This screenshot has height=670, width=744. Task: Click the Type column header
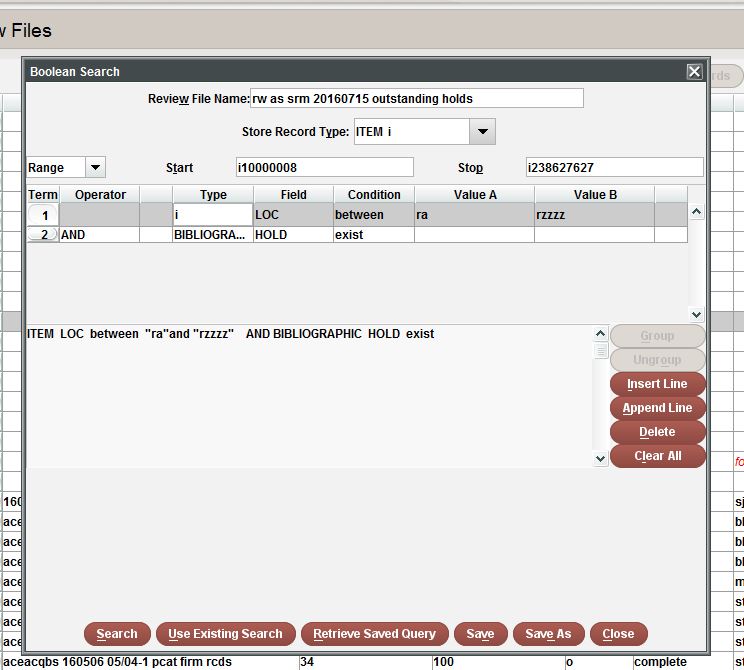[213, 195]
